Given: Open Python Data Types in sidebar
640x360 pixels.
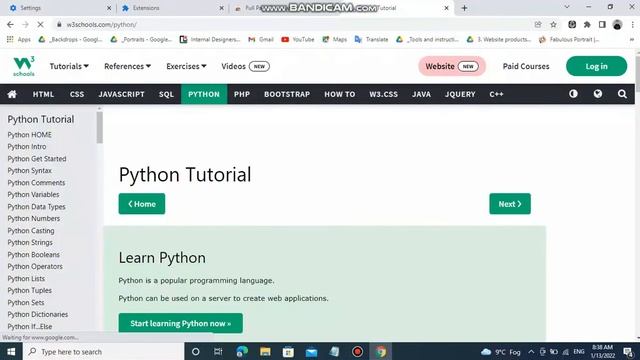Looking at the screenshot, I should tap(36, 207).
